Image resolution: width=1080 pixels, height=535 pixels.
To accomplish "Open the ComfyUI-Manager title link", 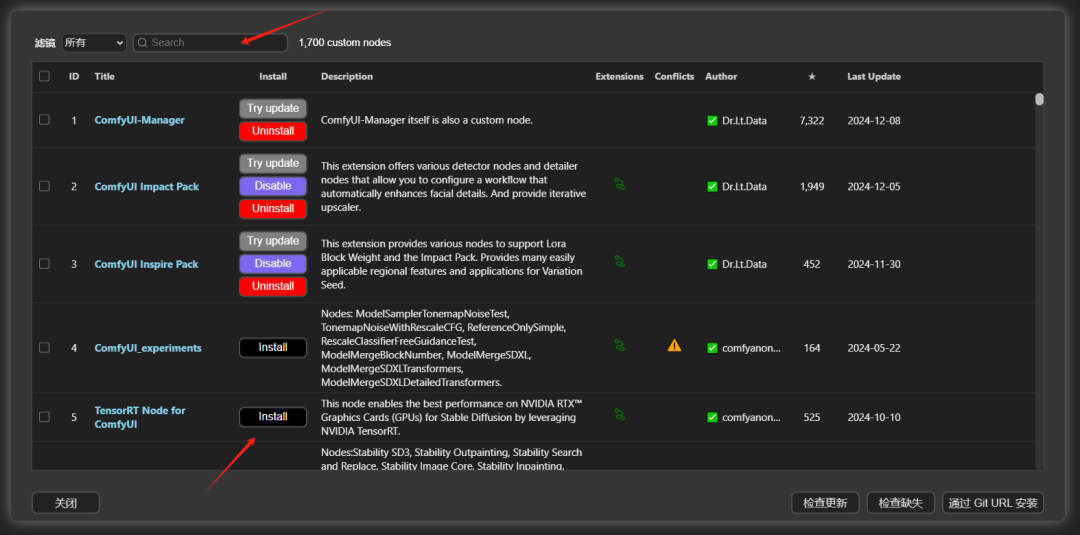I will [139, 120].
